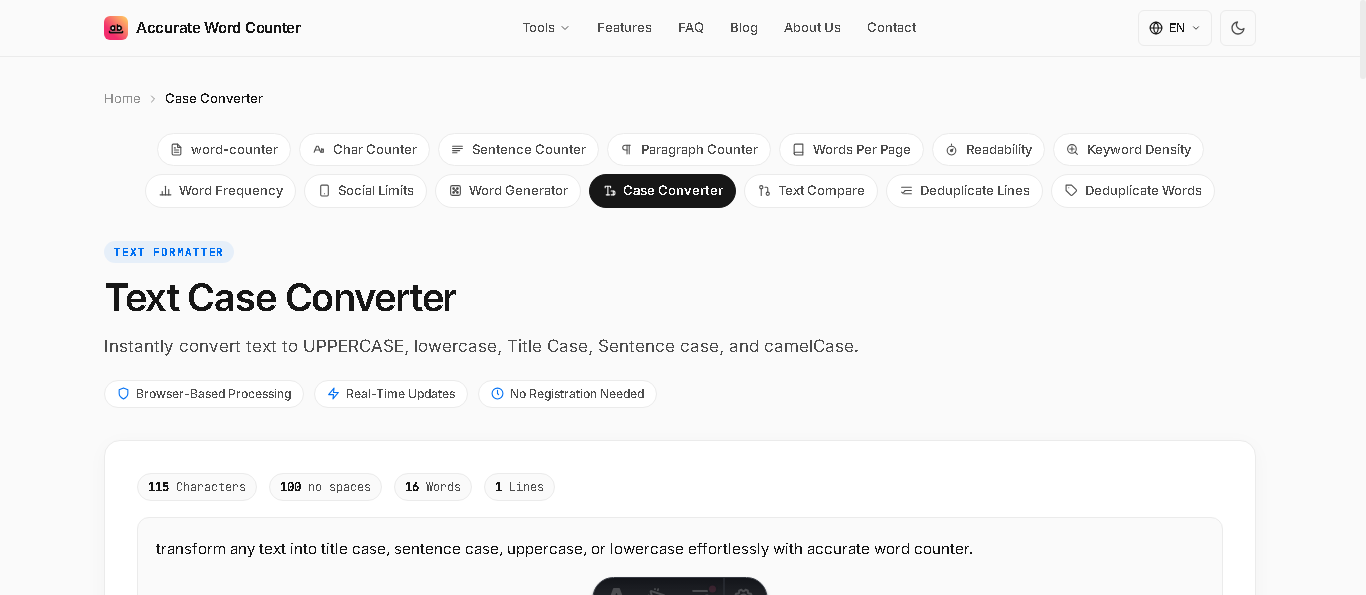The height and width of the screenshot is (595, 1366).
Task: Open the Text Compare tool
Action: (x=811, y=191)
